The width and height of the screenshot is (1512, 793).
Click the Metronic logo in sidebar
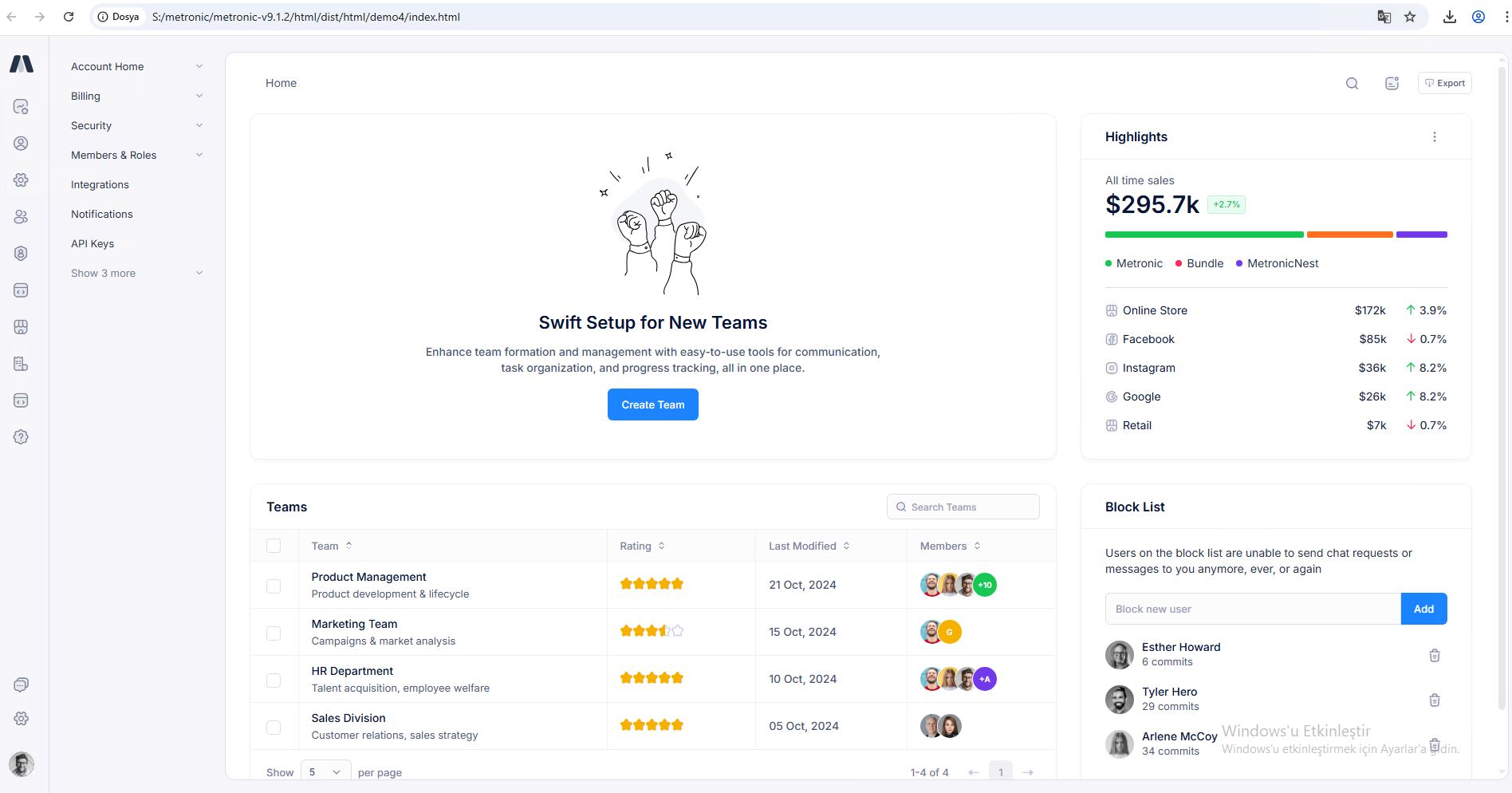pos(22,64)
